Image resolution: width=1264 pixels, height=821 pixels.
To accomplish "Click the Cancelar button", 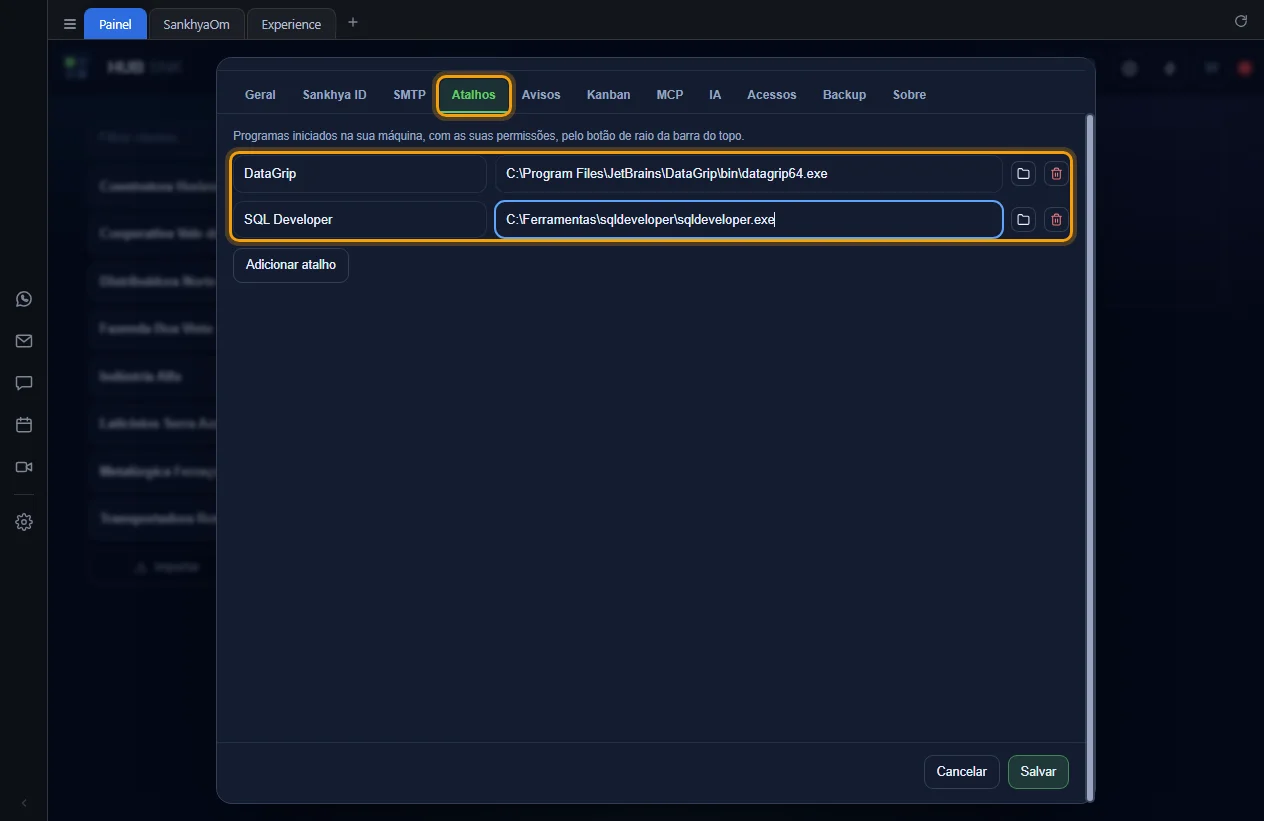I will click(961, 772).
